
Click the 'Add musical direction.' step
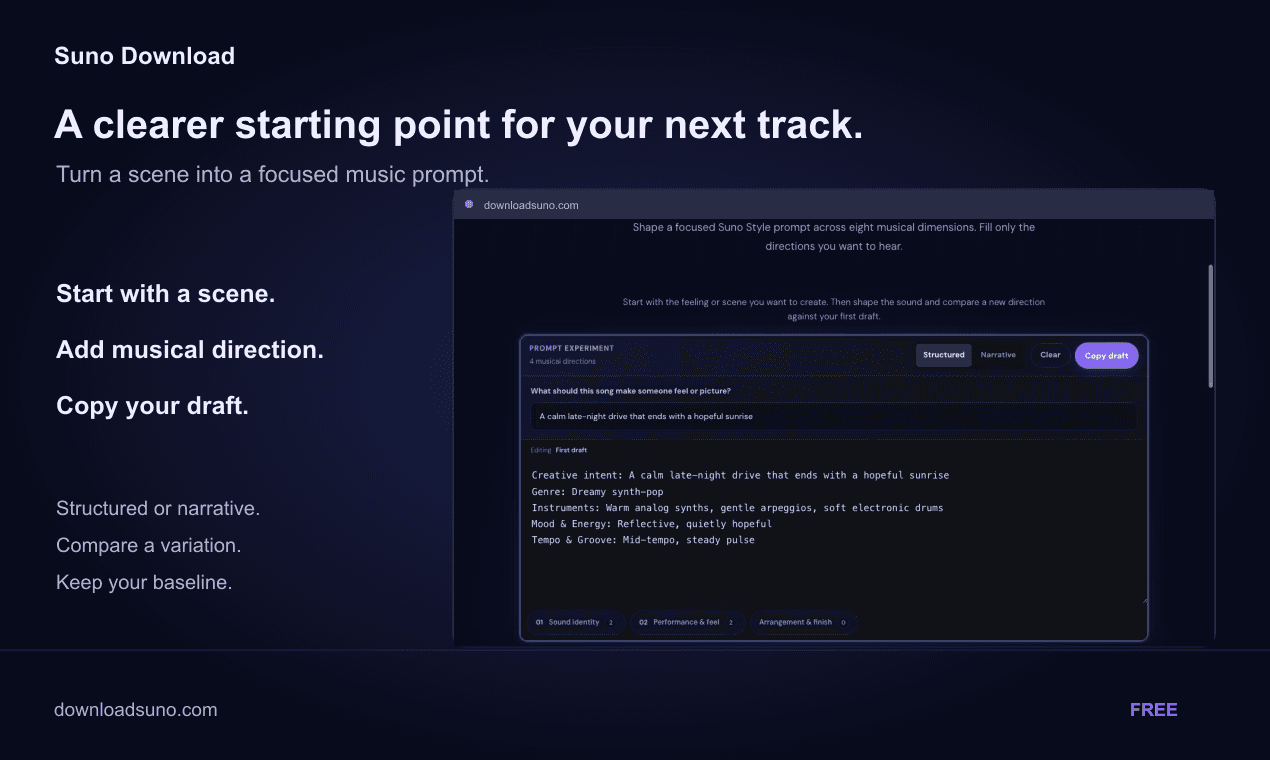(190, 350)
